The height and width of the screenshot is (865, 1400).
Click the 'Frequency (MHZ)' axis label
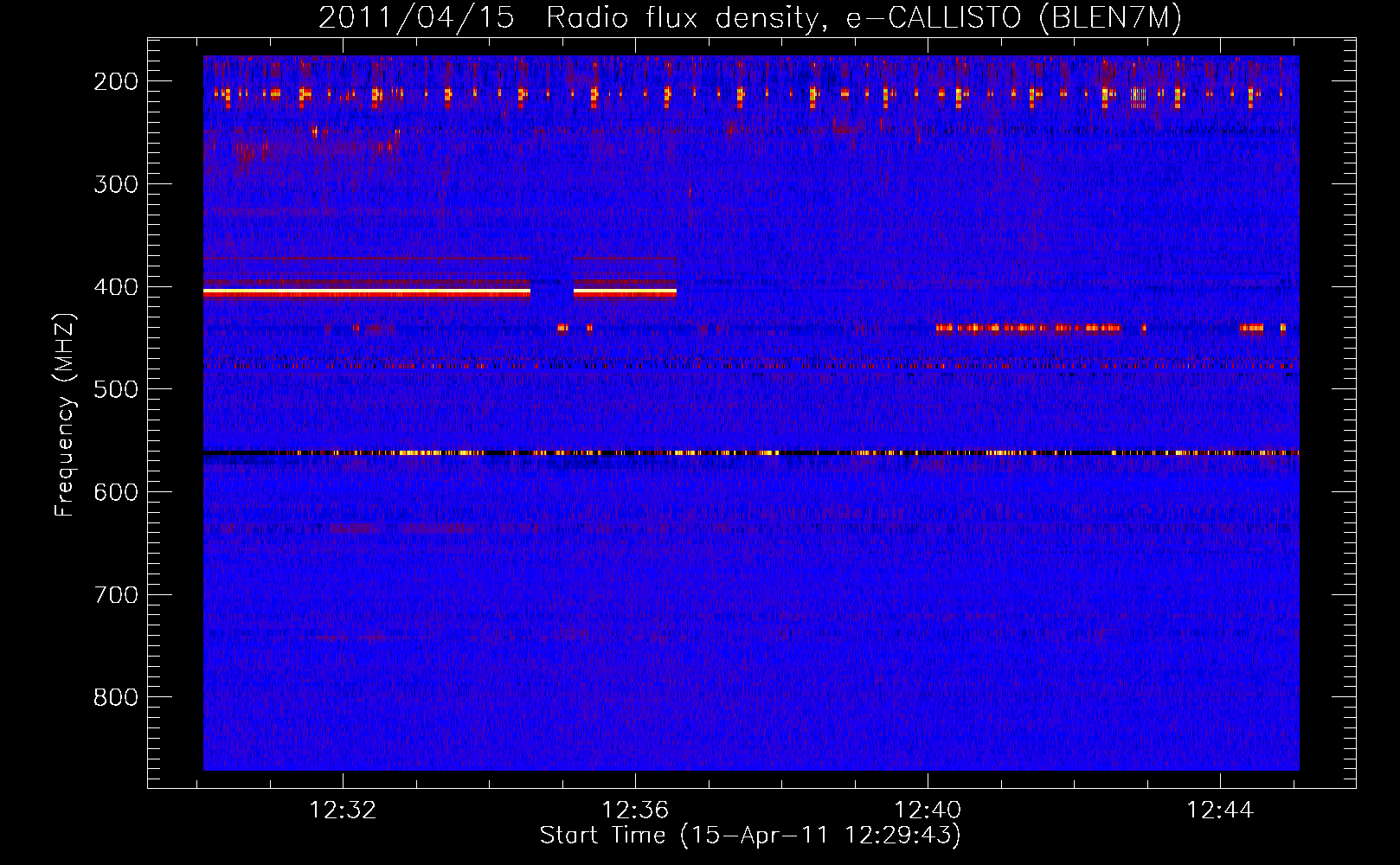click(65, 415)
